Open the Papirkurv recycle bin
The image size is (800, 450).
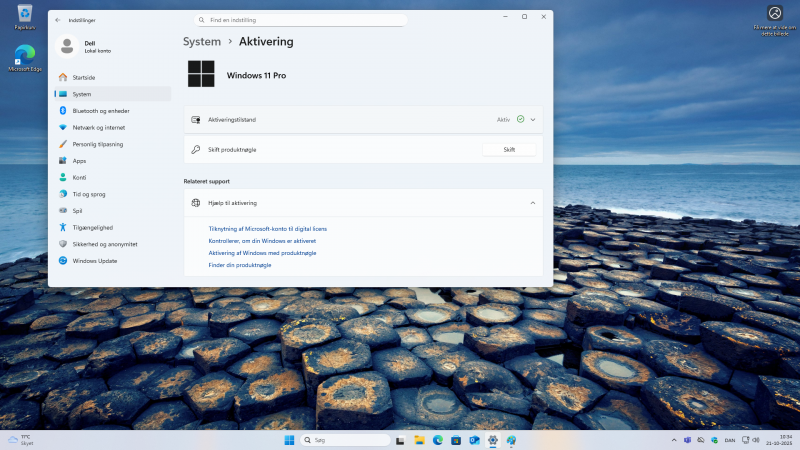[25, 16]
